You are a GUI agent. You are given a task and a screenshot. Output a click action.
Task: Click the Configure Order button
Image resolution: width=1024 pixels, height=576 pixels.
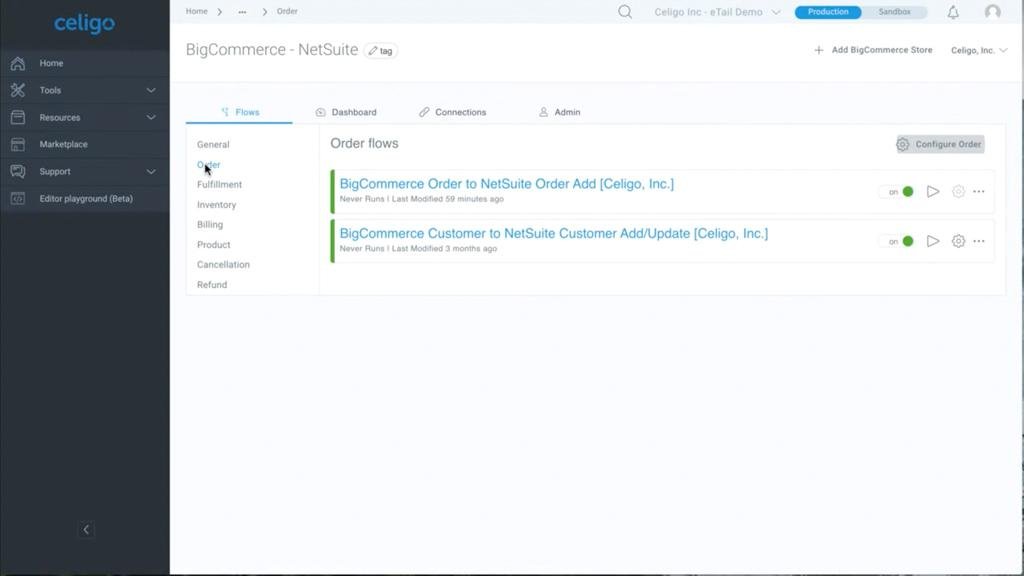[940, 144]
